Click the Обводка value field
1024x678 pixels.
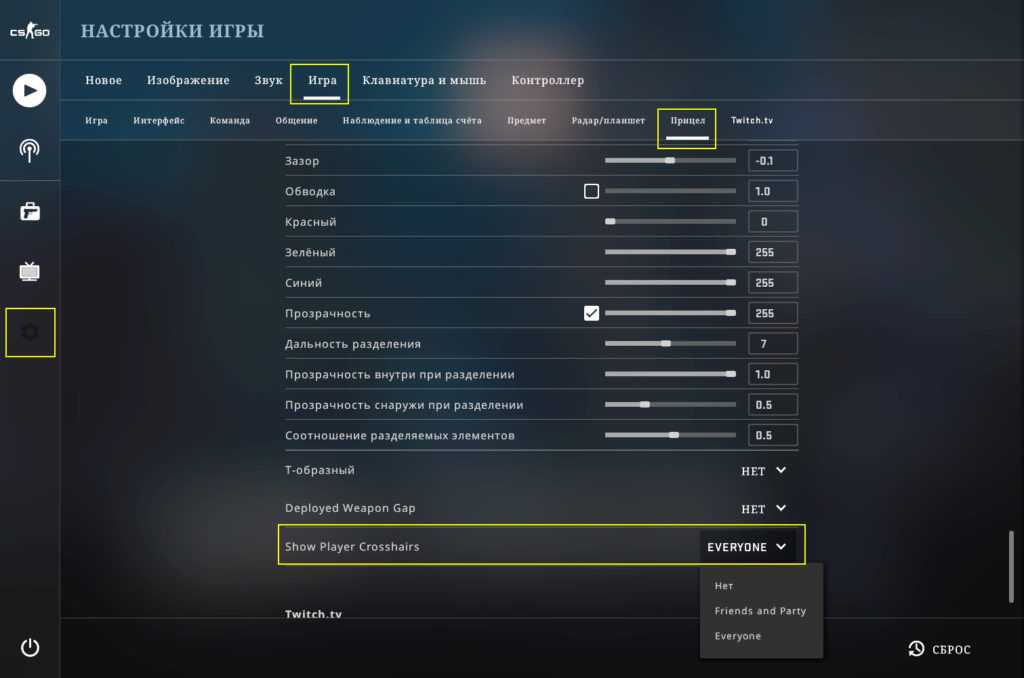pyautogui.click(x=773, y=191)
